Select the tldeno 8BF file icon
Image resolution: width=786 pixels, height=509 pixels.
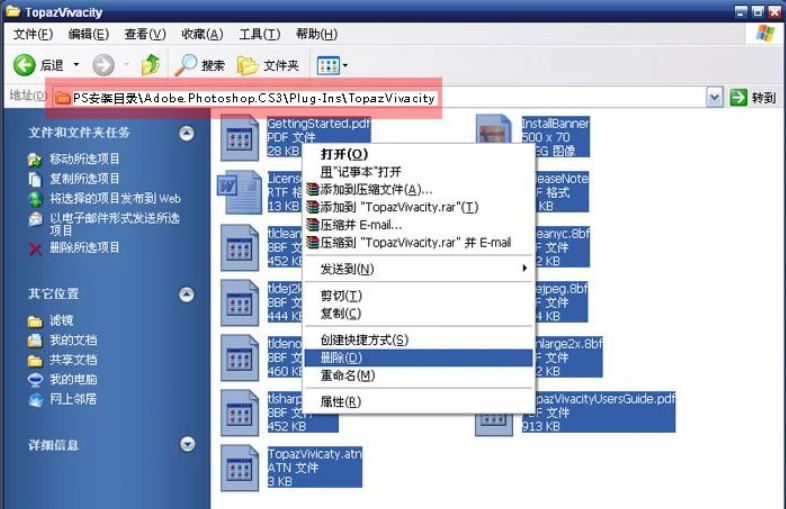point(240,358)
